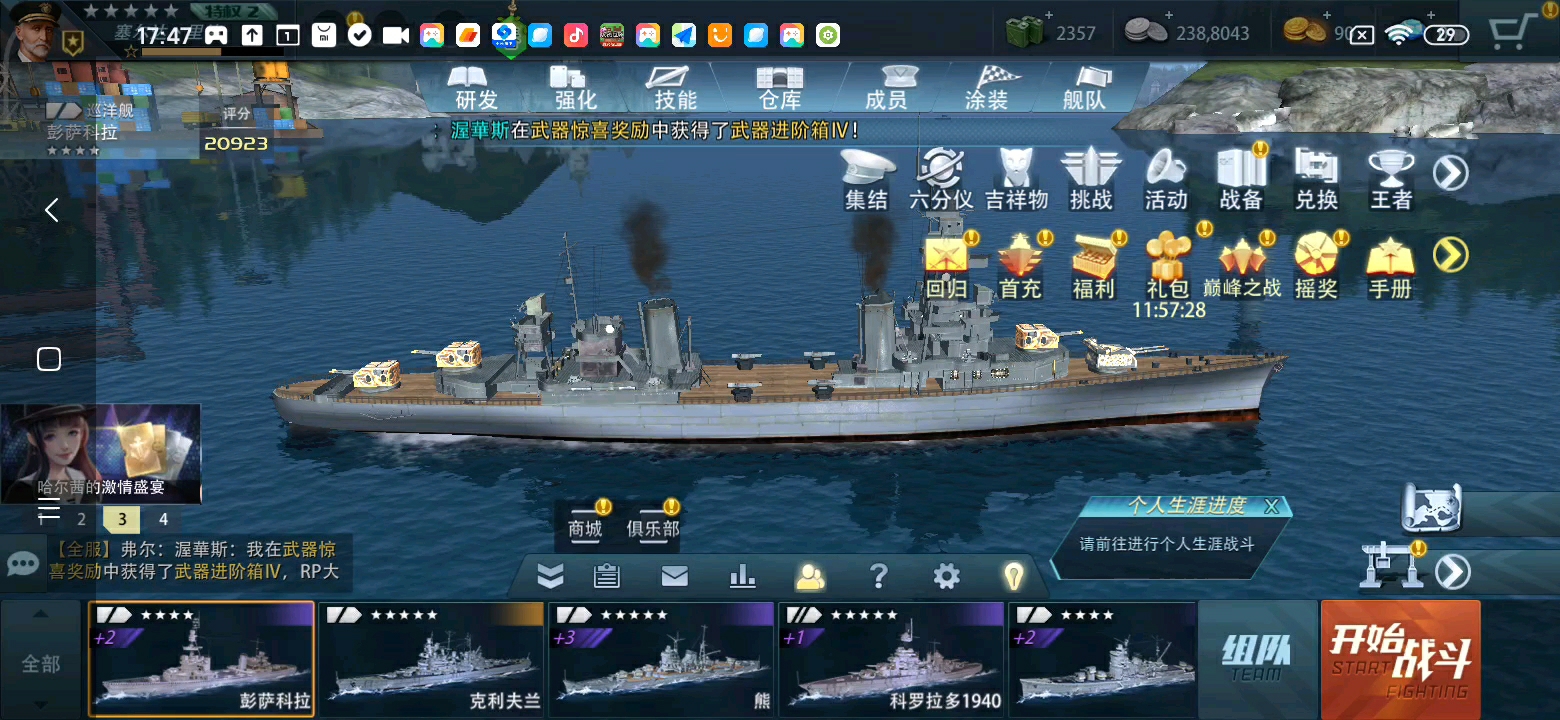This screenshot has width=1560, height=720.
Task: Expand the arrow beside the crane icon
Action: [1452, 572]
